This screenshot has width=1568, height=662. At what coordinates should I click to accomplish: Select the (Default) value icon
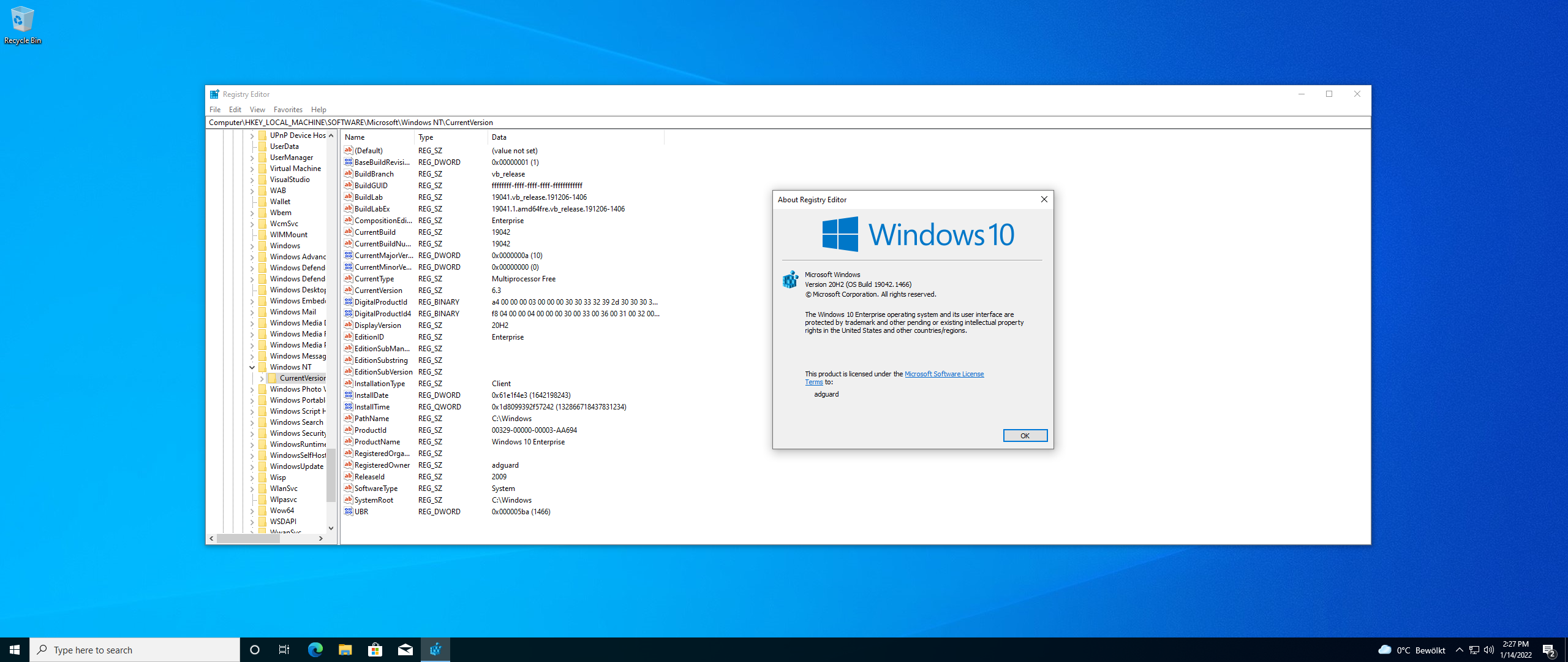(349, 151)
